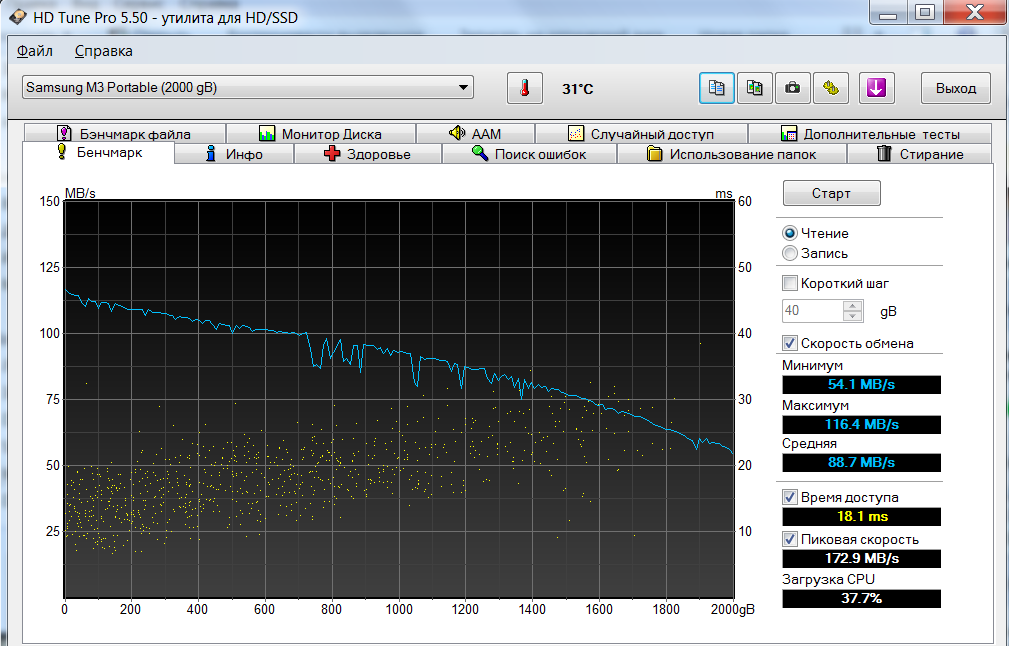
Task: Click the scatter icon on Случайный доступ tab
Action: (576, 133)
